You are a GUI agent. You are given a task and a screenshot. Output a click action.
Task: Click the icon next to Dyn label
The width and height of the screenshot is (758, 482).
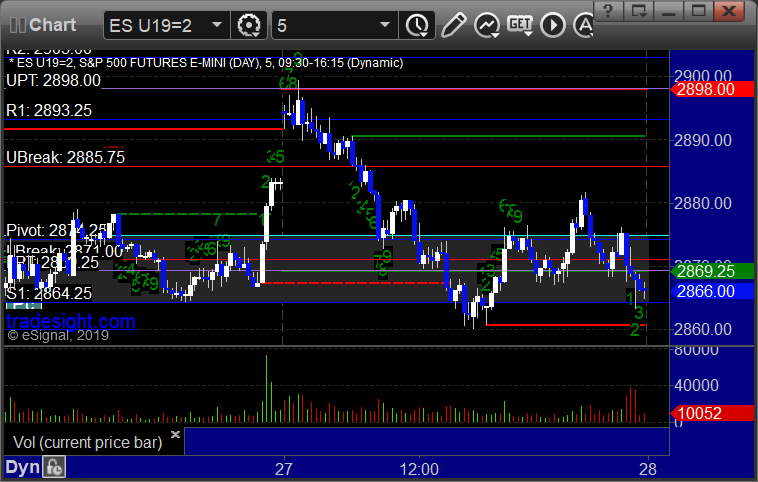(54, 467)
